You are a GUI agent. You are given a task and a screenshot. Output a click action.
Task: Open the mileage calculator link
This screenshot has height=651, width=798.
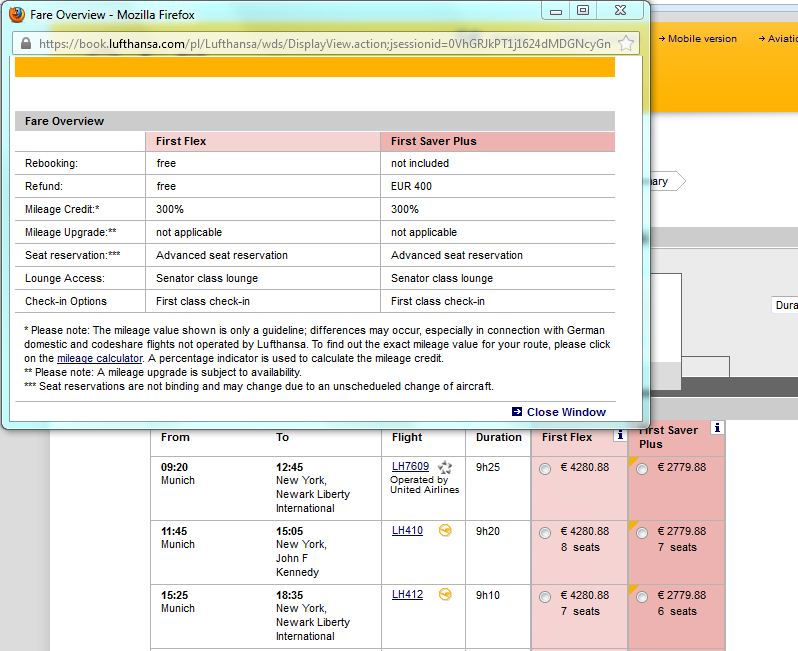coord(100,358)
